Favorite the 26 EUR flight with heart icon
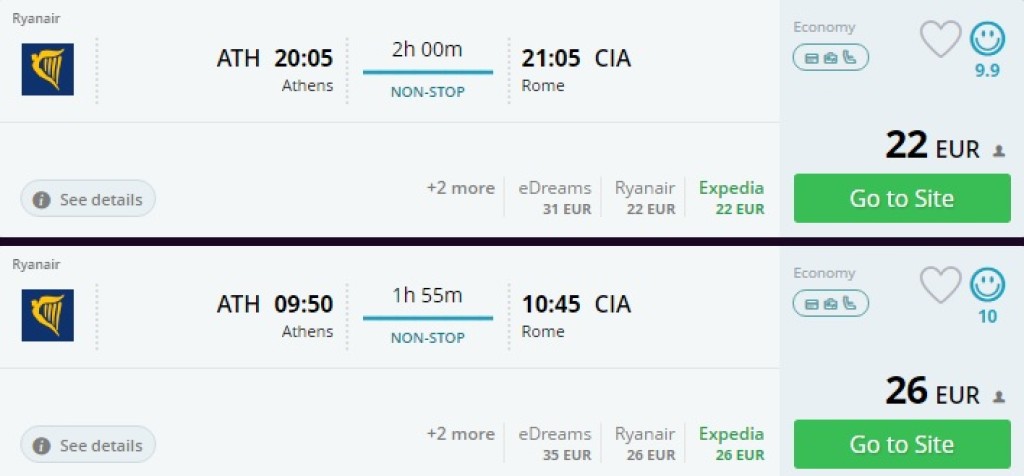The image size is (1024, 476). click(940, 286)
